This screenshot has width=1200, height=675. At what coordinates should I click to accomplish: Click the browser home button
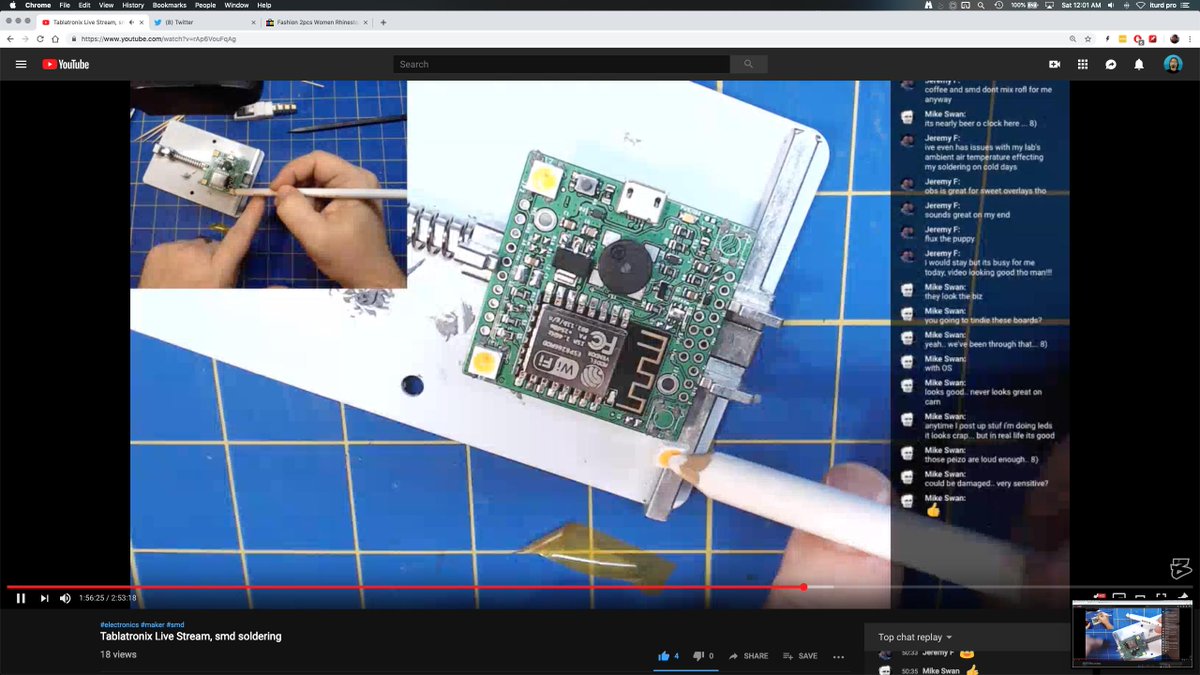[x=55, y=39]
